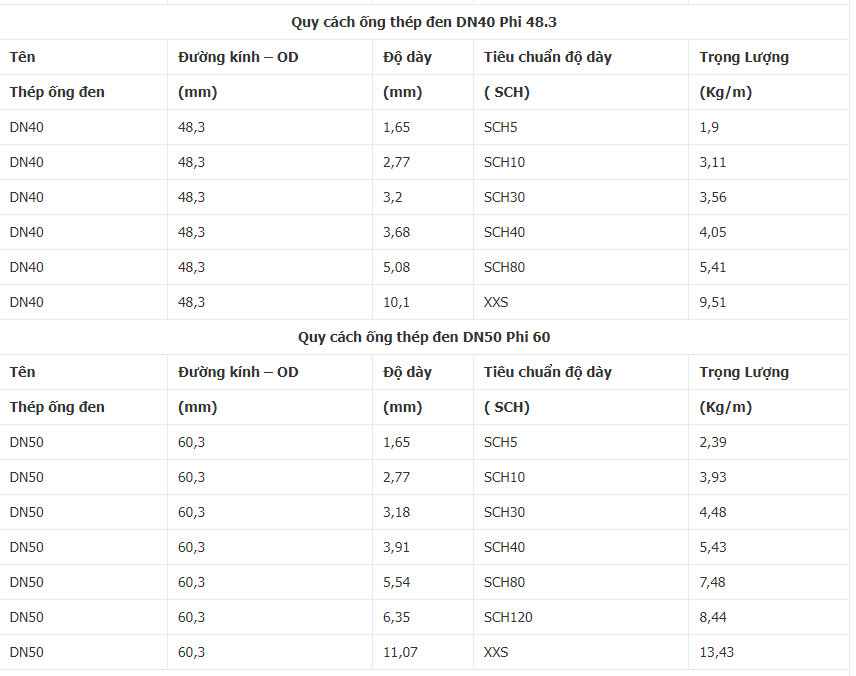
Task: Click the 13,43 weight value
Action: [x=716, y=652]
